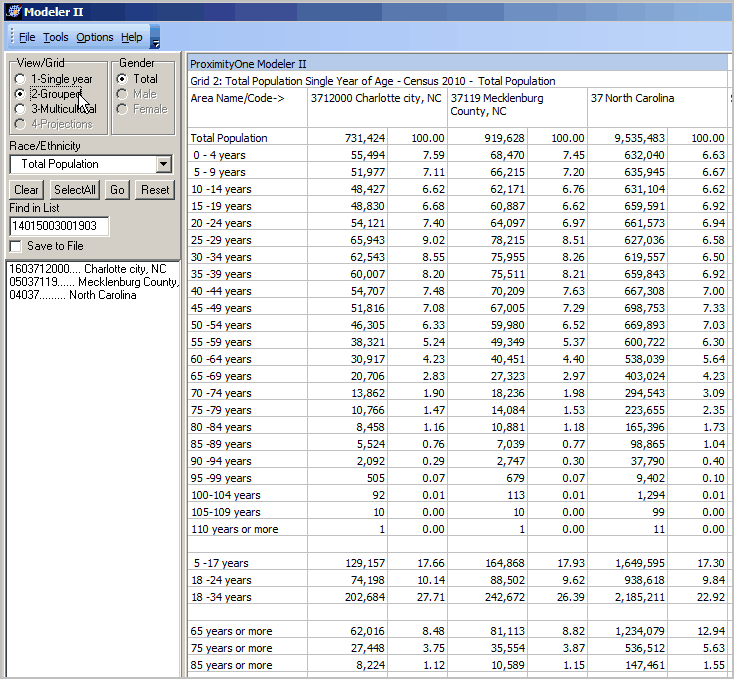Click the 3712000 Charlotte city, NC column header
The height and width of the screenshot is (679, 734).
tap(377, 107)
